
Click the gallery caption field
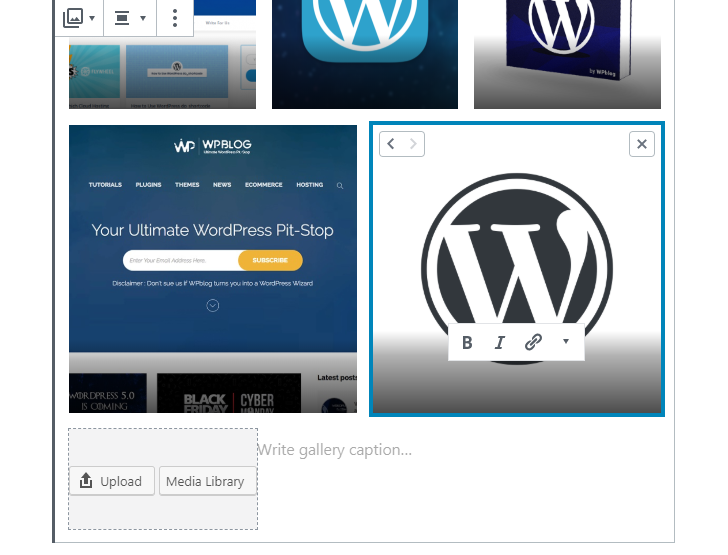point(334,450)
